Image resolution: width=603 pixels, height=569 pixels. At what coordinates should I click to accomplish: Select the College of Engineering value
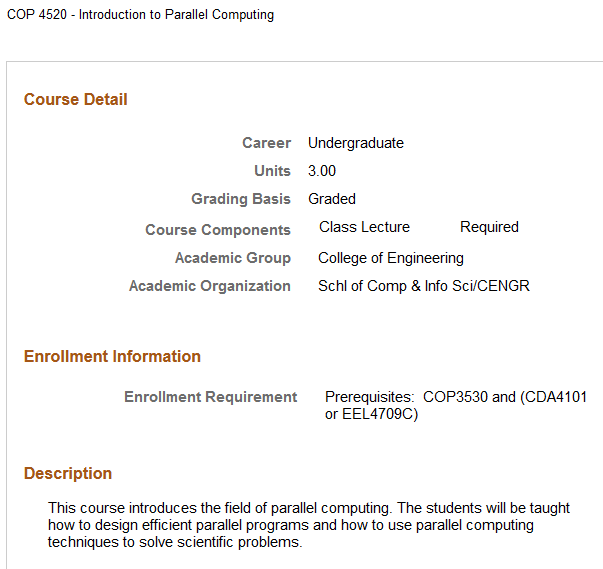coord(391,258)
